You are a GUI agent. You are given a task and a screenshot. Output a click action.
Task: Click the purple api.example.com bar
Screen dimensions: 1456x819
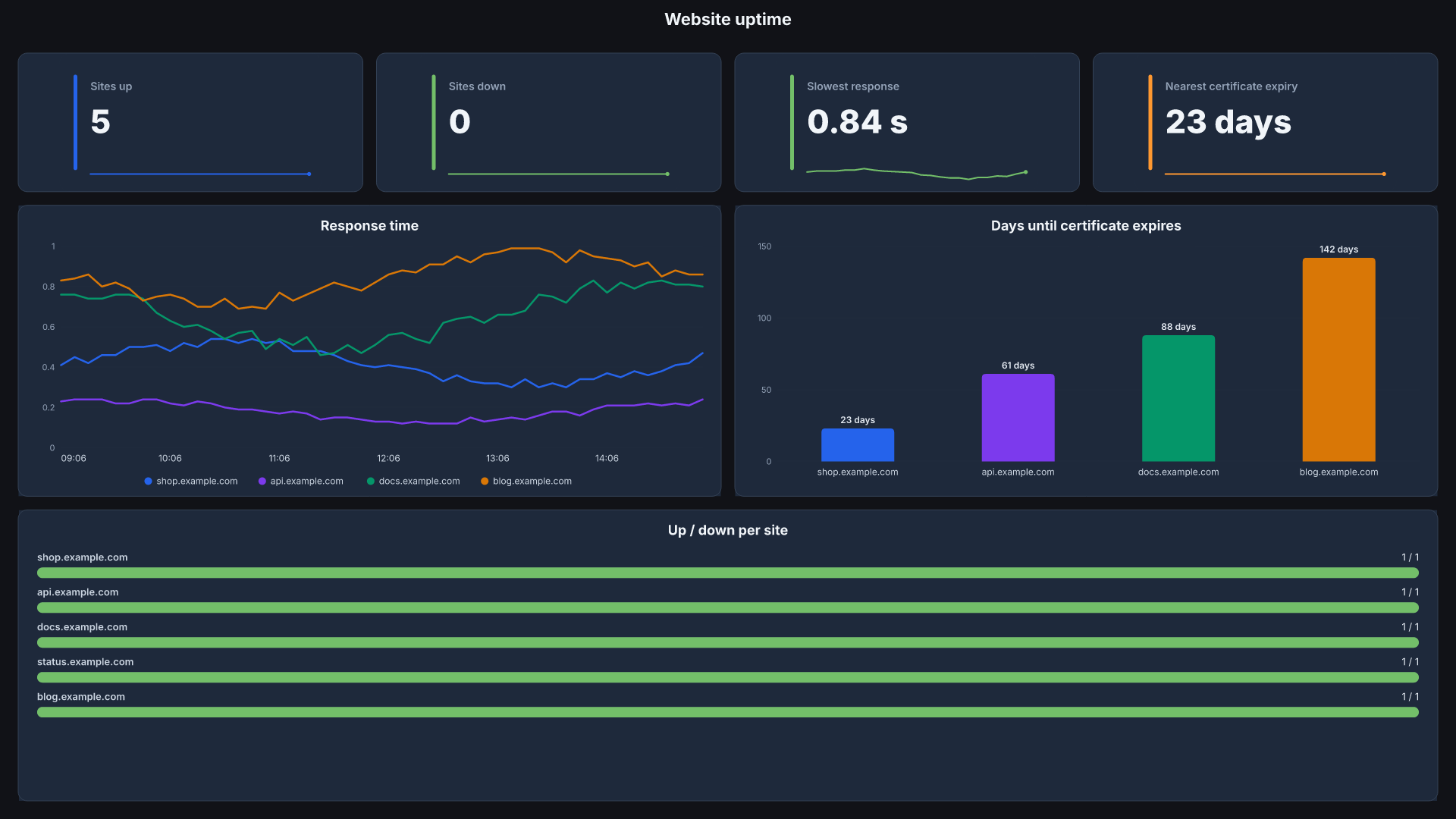click(1018, 418)
